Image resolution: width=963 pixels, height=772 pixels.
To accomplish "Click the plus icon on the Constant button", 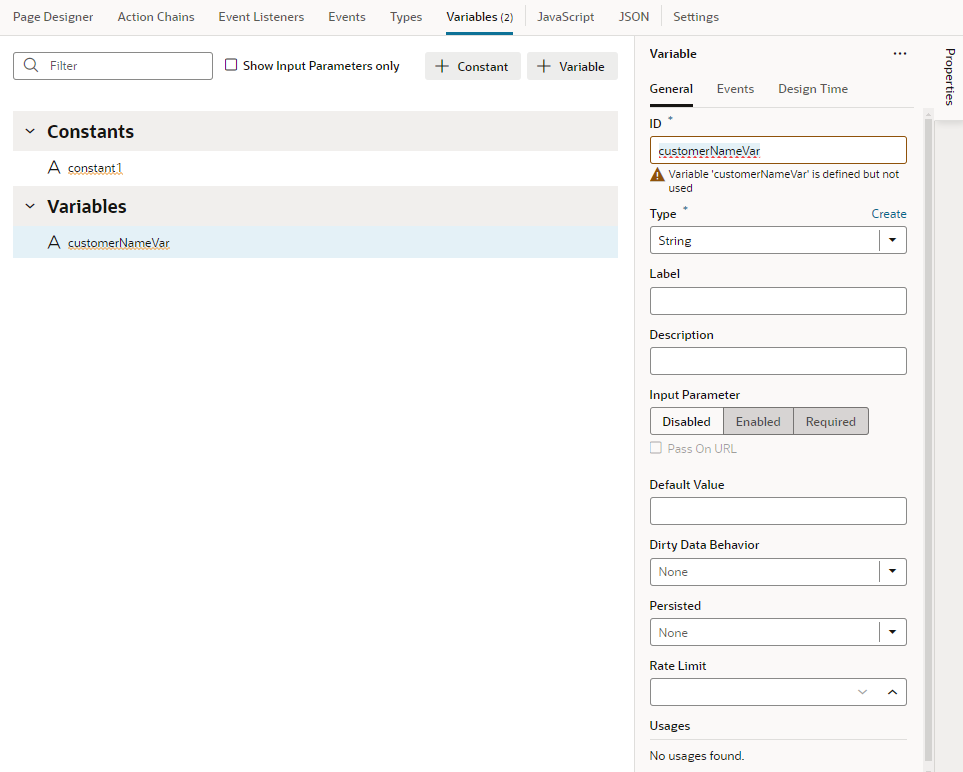I will 441,65.
